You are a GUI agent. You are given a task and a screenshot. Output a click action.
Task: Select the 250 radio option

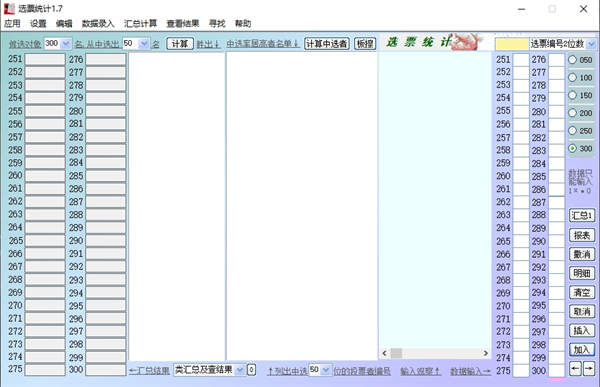(580, 131)
